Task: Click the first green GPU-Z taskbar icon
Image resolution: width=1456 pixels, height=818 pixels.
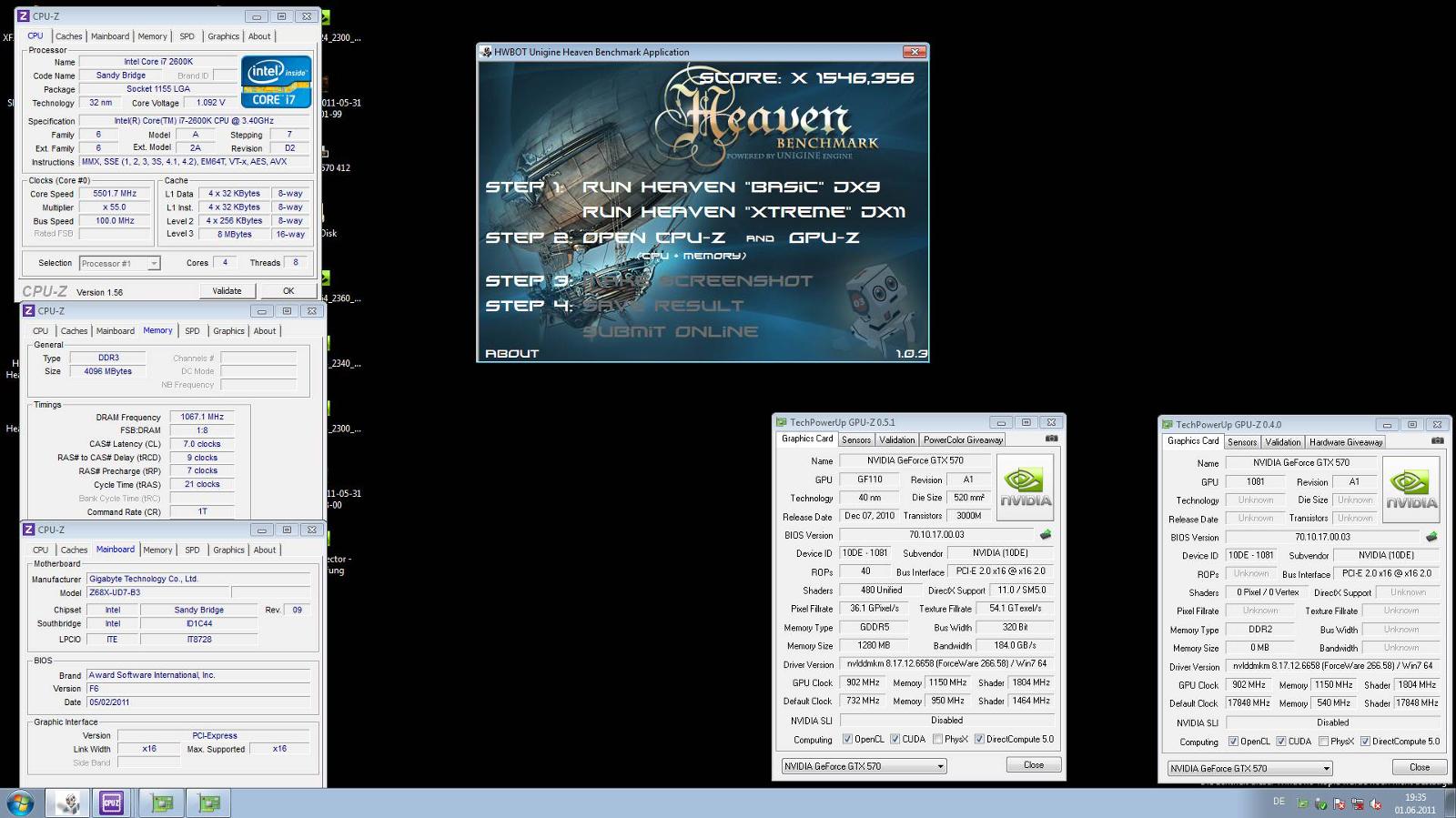Action: pos(162,803)
